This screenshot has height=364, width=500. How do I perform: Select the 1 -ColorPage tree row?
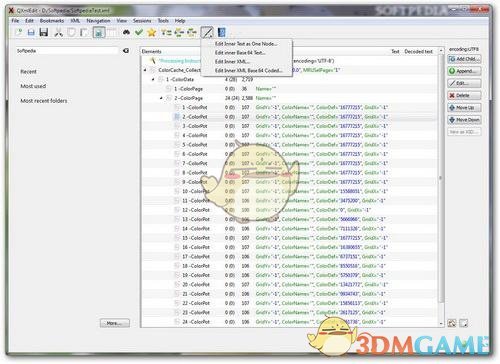pos(290,89)
